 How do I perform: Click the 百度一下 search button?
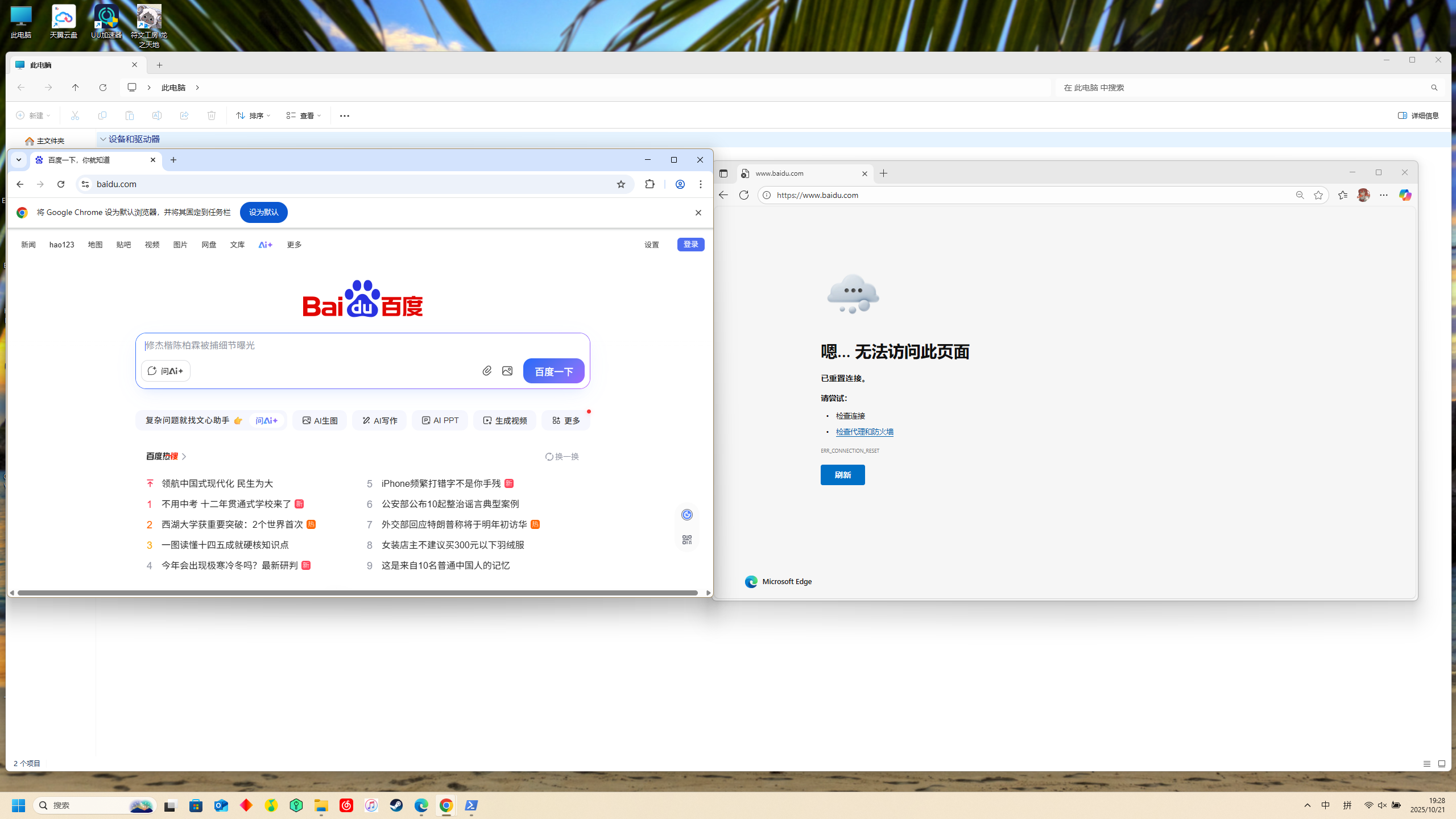click(x=553, y=370)
